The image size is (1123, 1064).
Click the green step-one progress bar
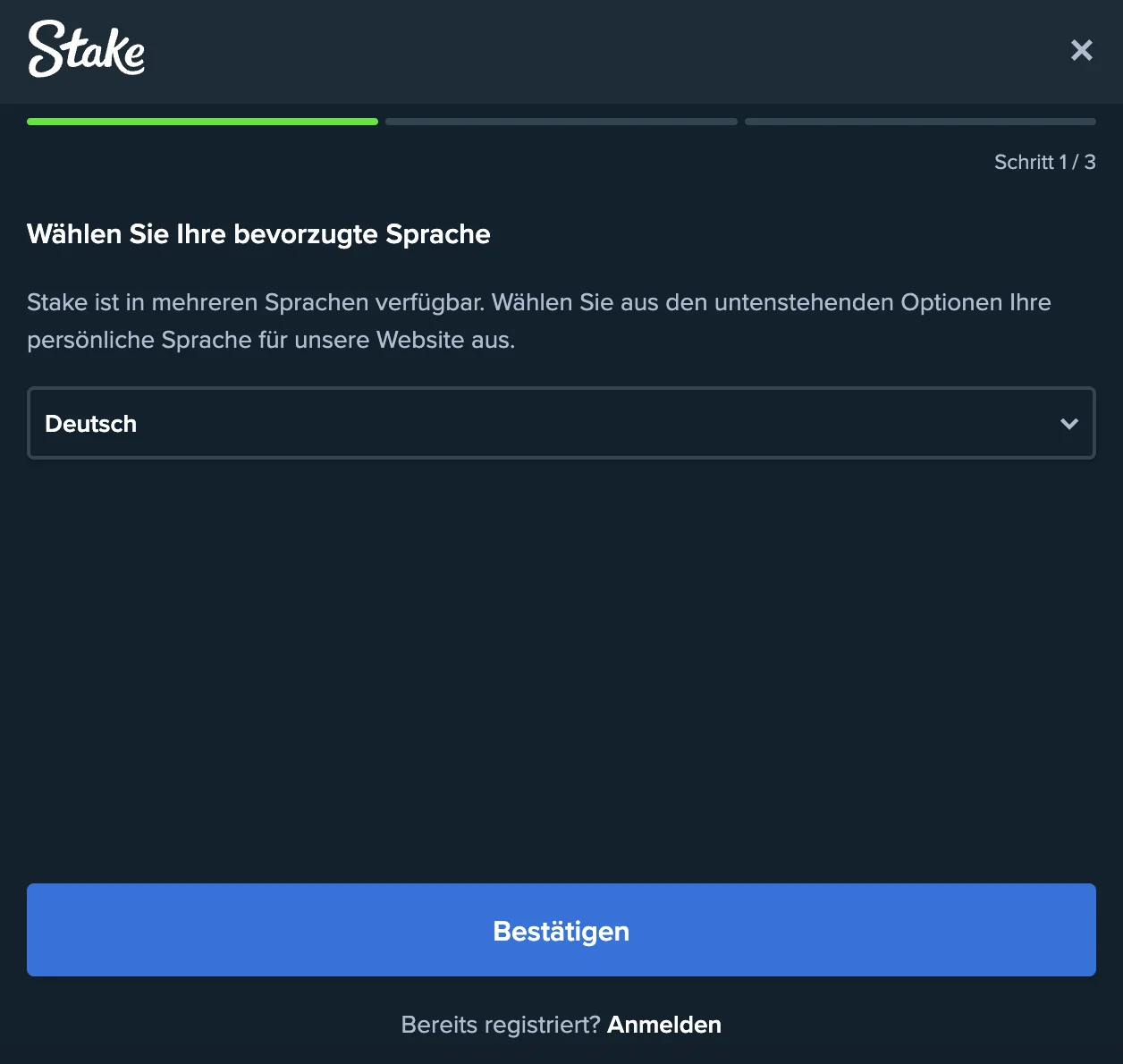click(202, 121)
